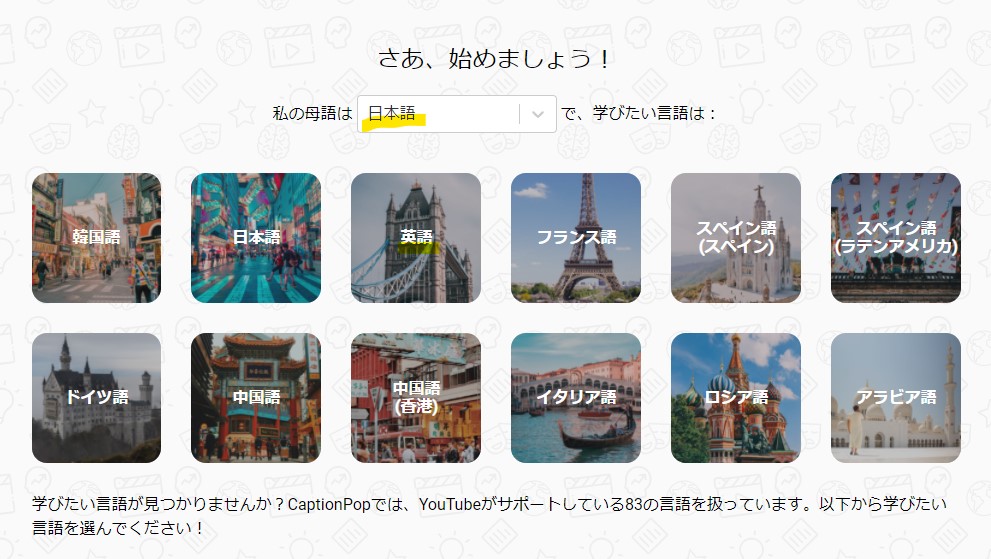Select the French (フランス語) Eiffel Tower tile
991x559 pixels.
(576, 238)
